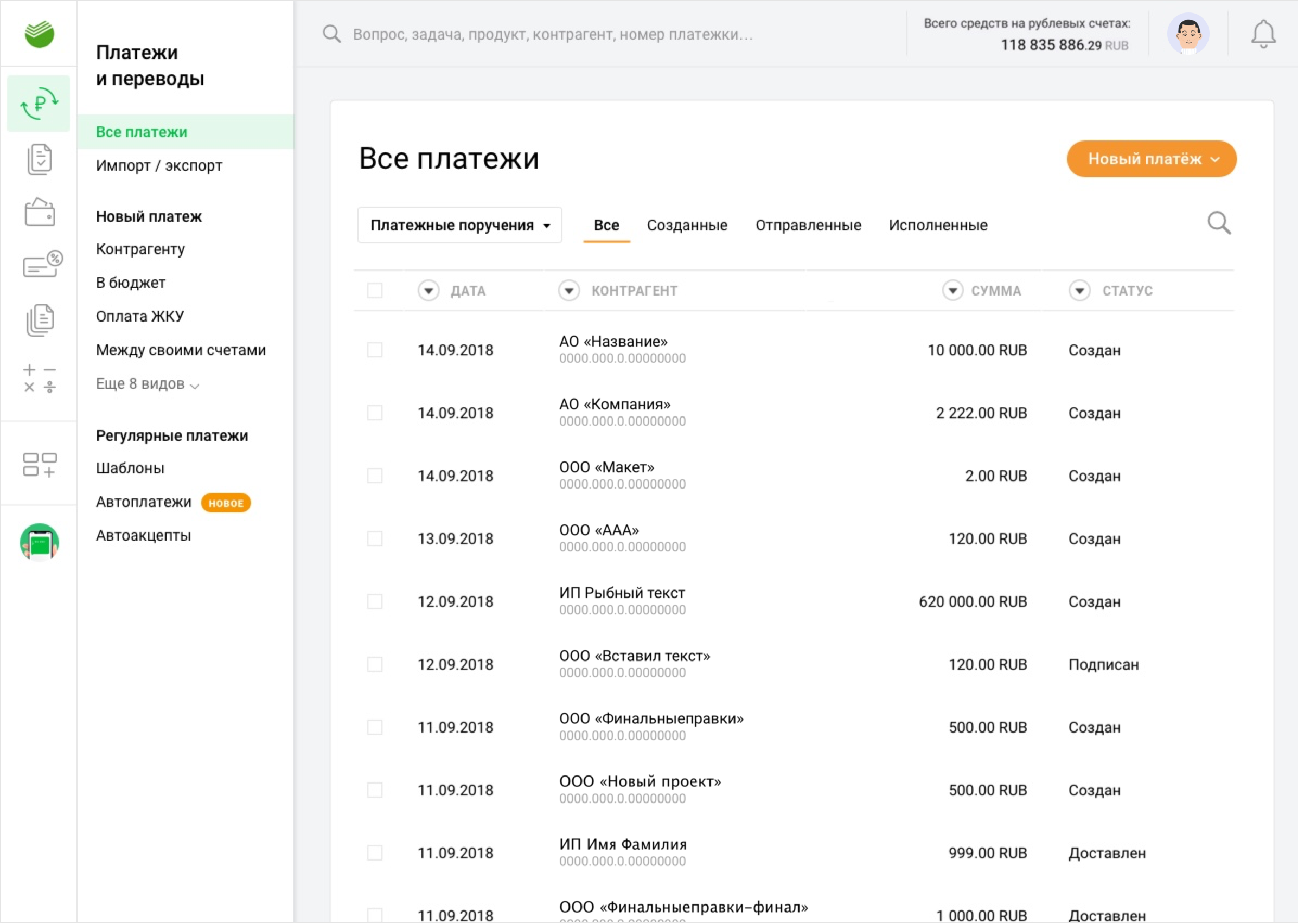Click the wallet icon in left sidebar

(x=39, y=212)
